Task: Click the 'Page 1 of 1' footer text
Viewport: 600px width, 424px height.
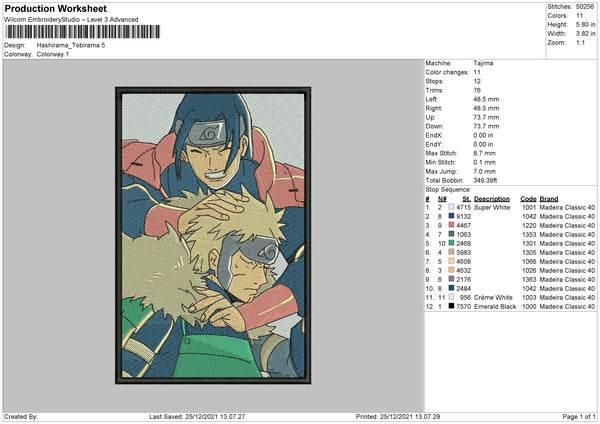Action: tap(579, 416)
